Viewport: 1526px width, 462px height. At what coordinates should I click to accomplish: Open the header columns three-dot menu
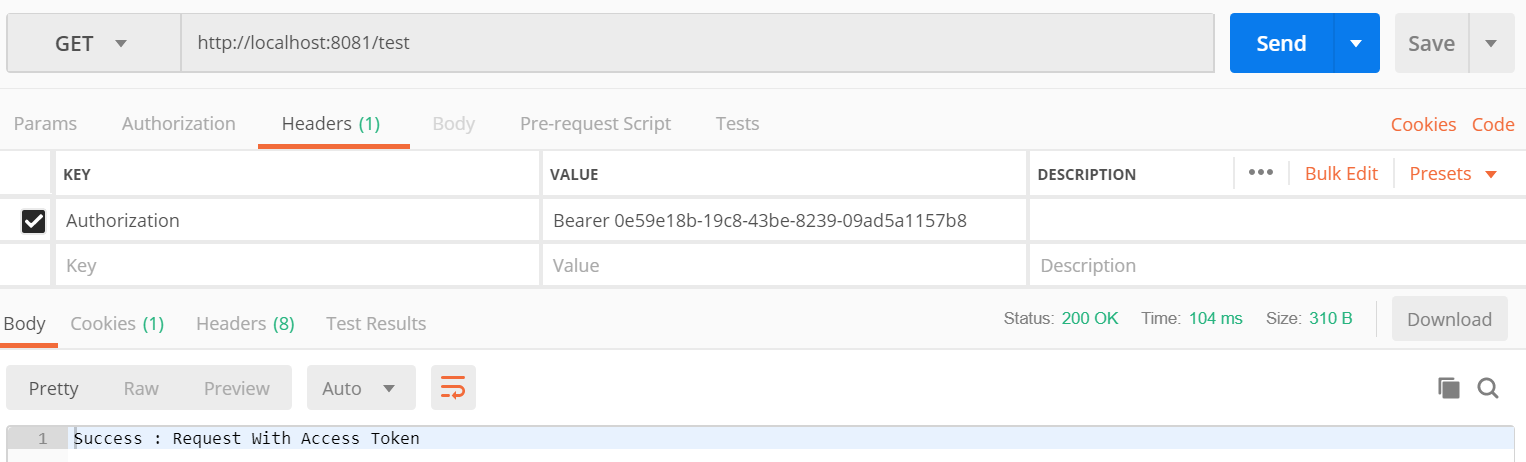(1261, 172)
